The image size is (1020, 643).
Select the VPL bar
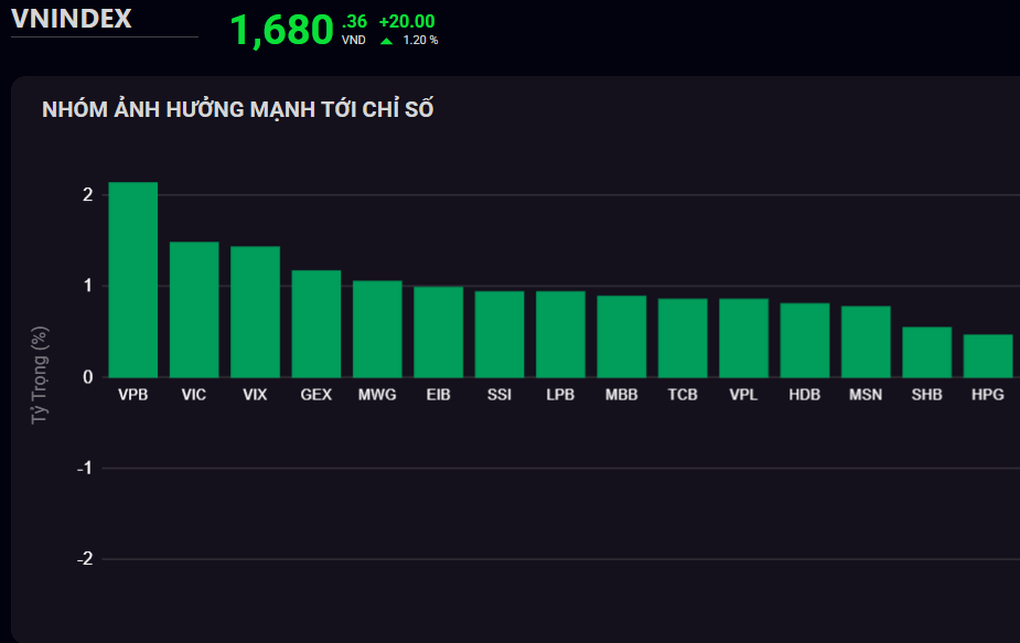pos(743,338)
